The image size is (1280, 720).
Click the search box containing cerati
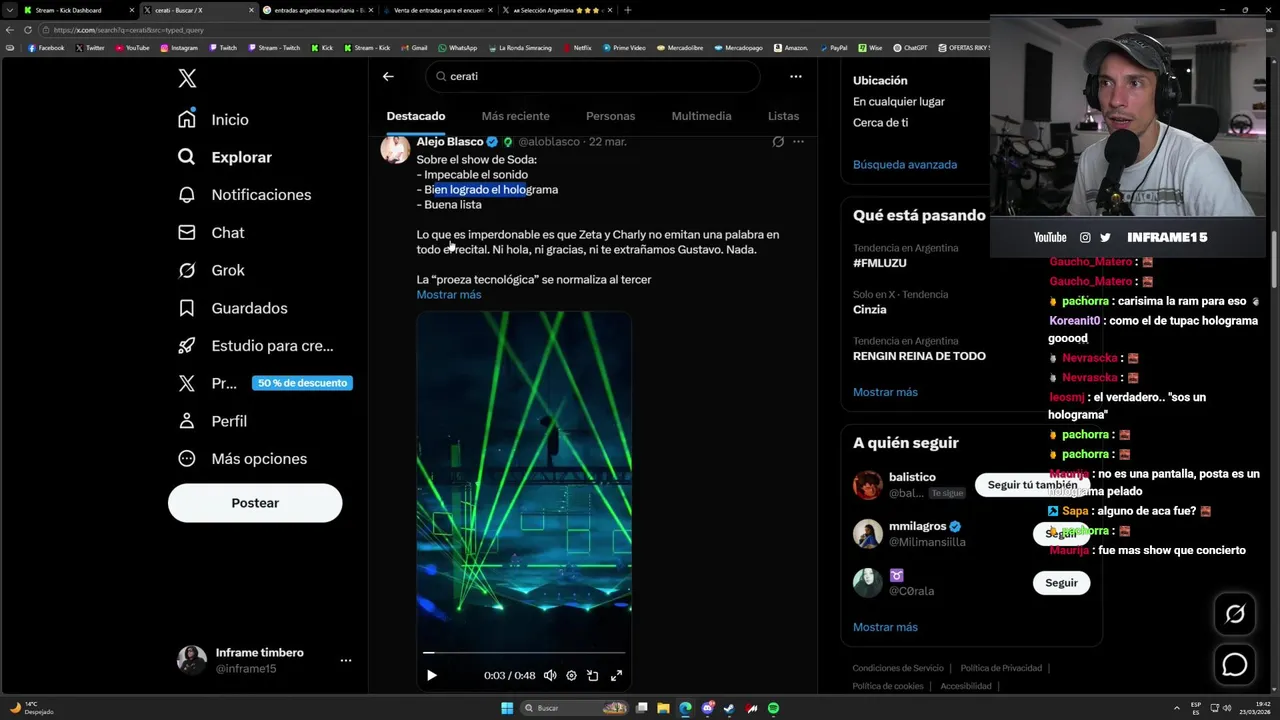tap(592, 76)
